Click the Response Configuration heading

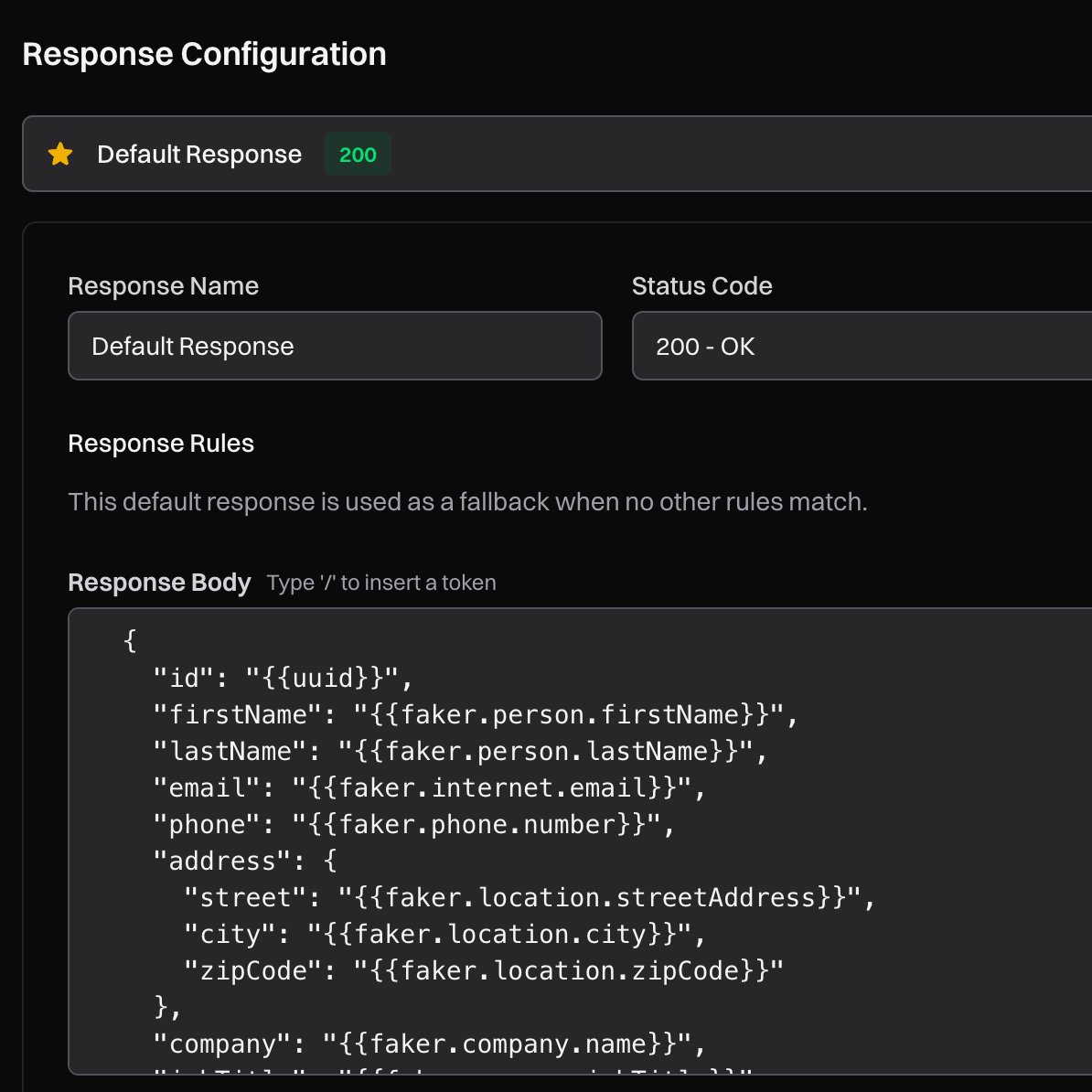point(204,54)
